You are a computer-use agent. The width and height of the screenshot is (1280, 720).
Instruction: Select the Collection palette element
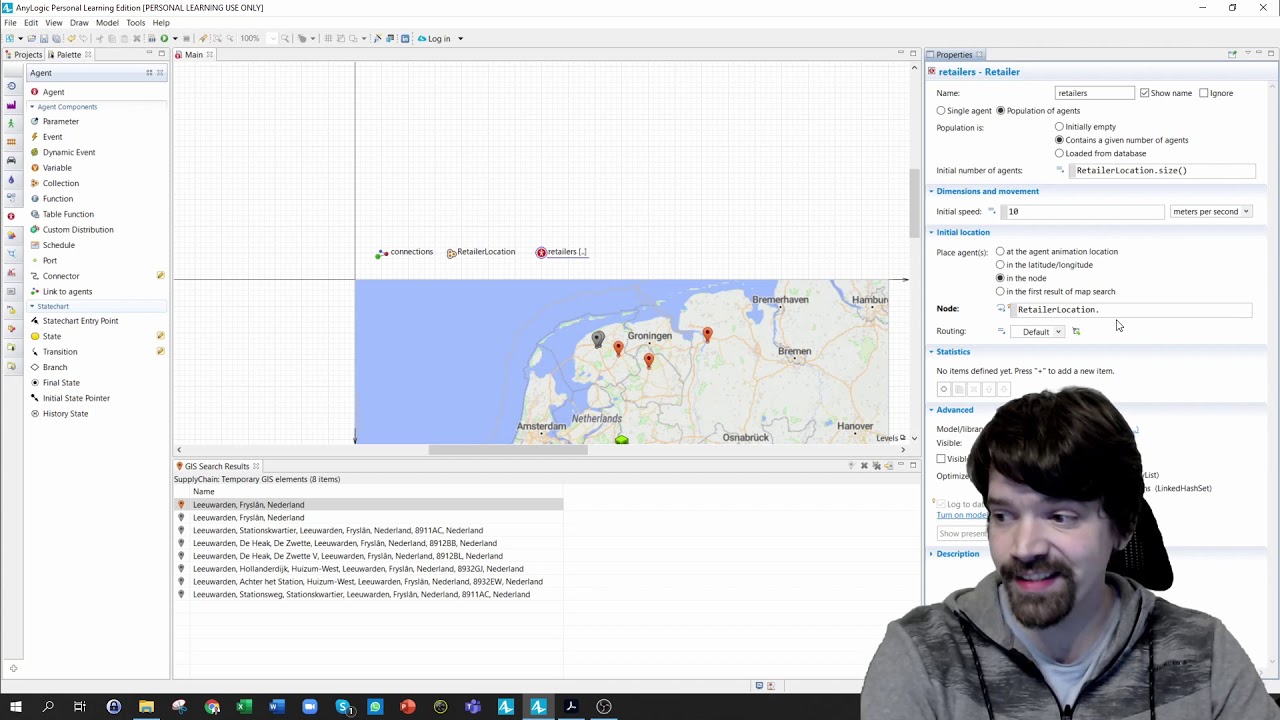coord(60,183)
